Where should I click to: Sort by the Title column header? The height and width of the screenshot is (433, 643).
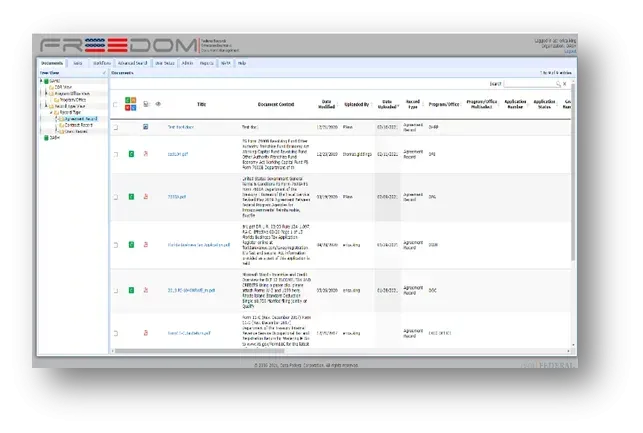pos(201,105)
